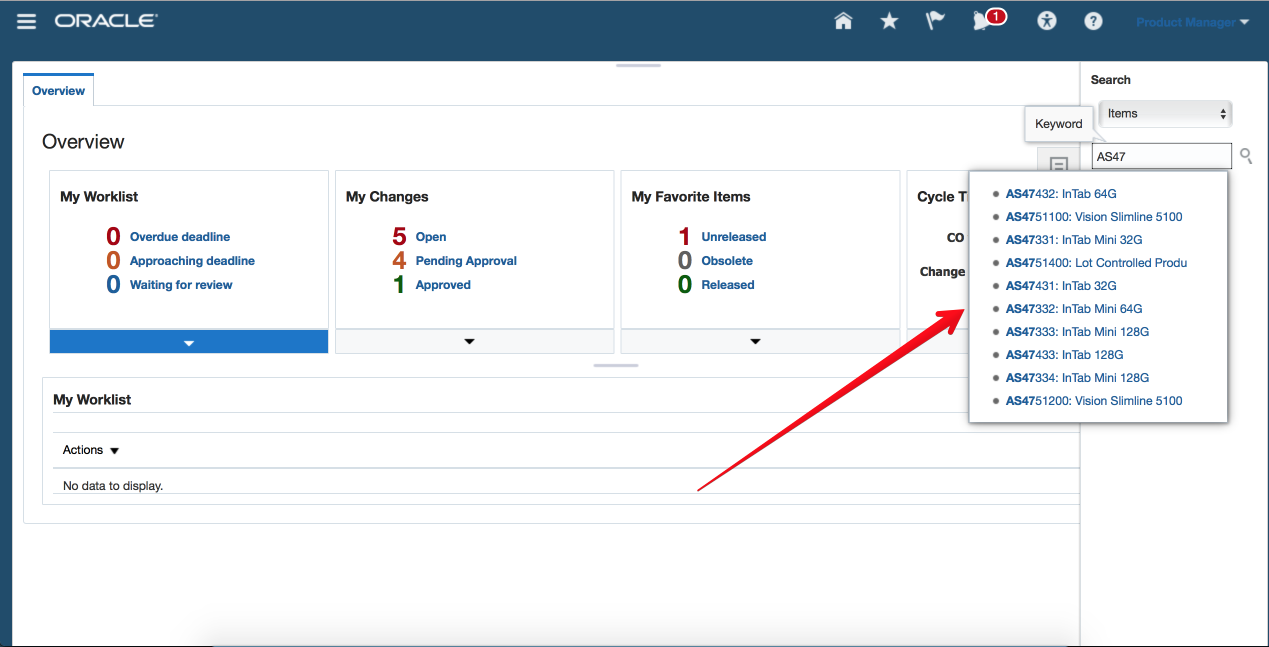The height and width of the screenshot is (647, 1269).
Task: Select suggestion AS47332: InTab Mini 64G
Action: click(x=1074, y=309)
